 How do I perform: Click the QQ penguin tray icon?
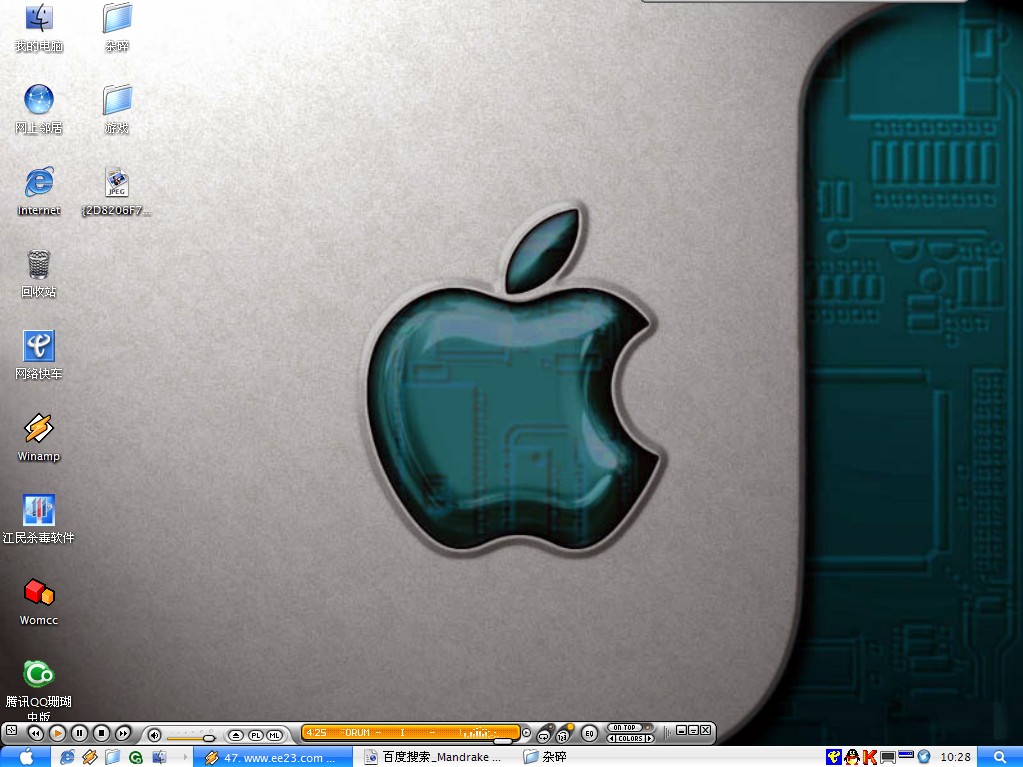[852, 757]
